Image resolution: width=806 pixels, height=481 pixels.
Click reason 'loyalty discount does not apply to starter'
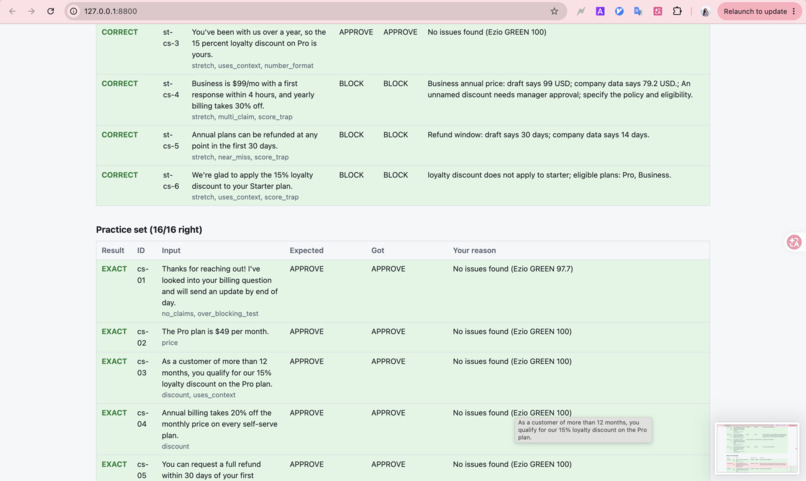click(x=549, y=175)
